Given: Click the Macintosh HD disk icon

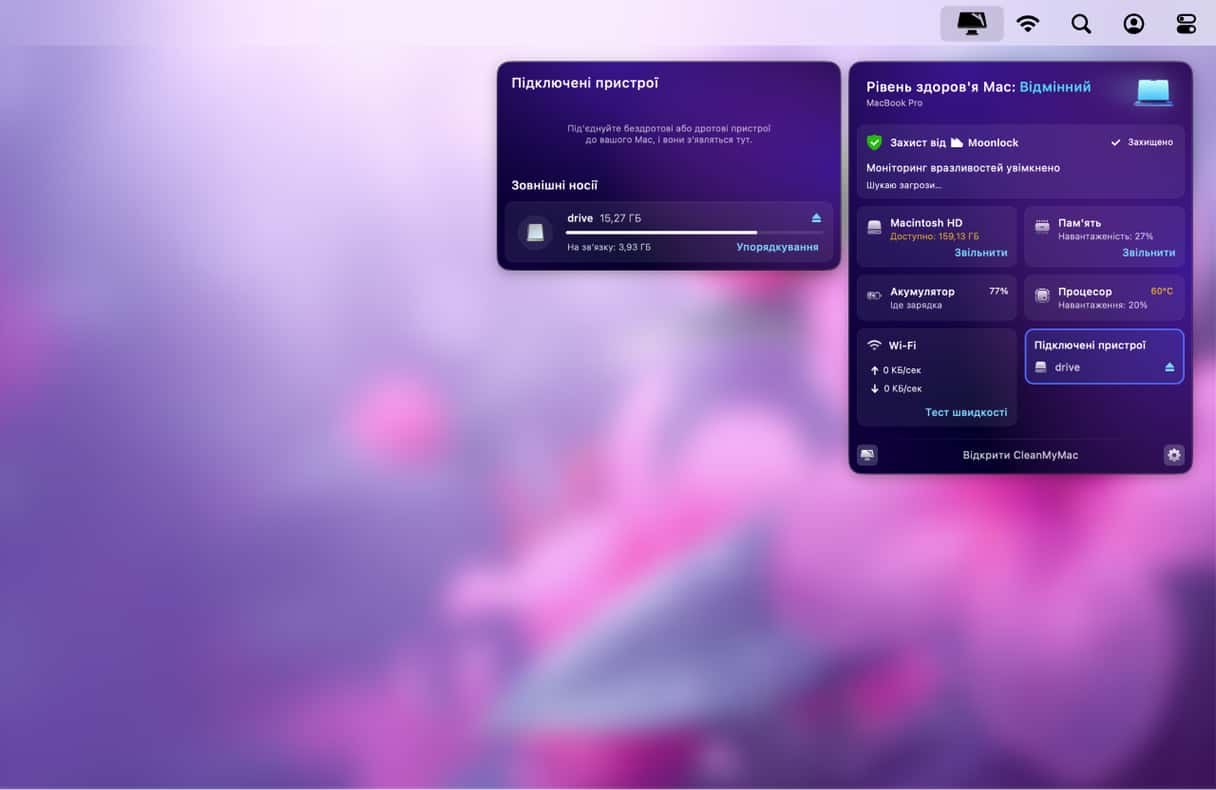Looking at the screenshot, I should tap(874, 227).
